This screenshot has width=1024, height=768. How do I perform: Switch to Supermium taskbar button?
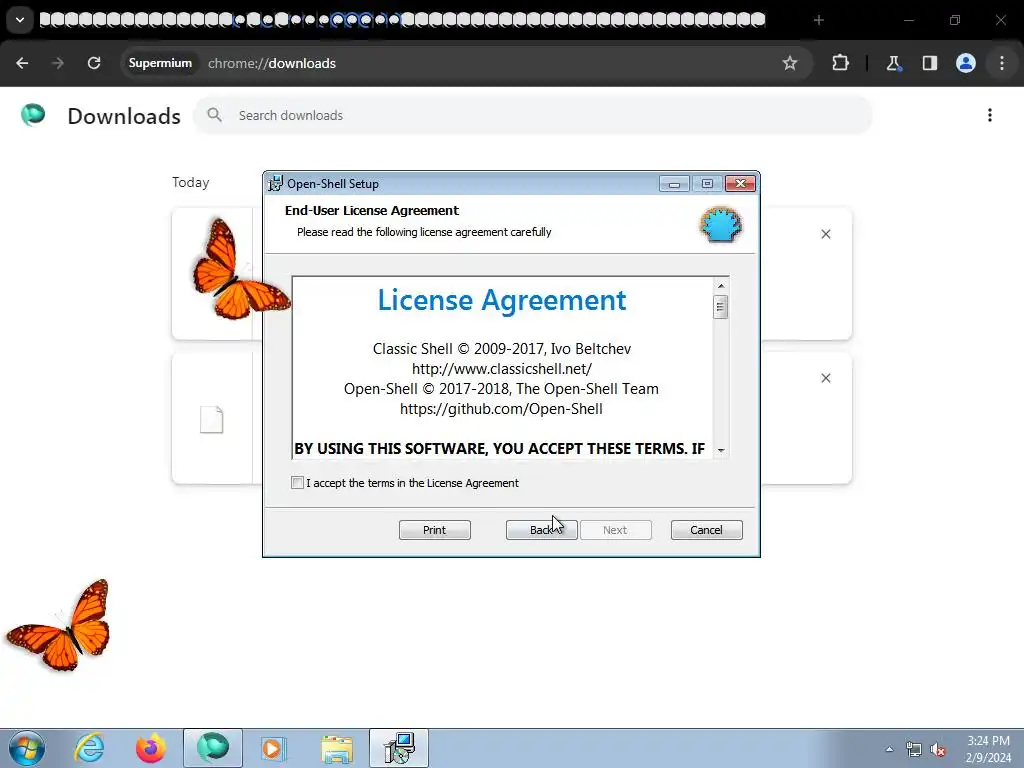(213, 748)
